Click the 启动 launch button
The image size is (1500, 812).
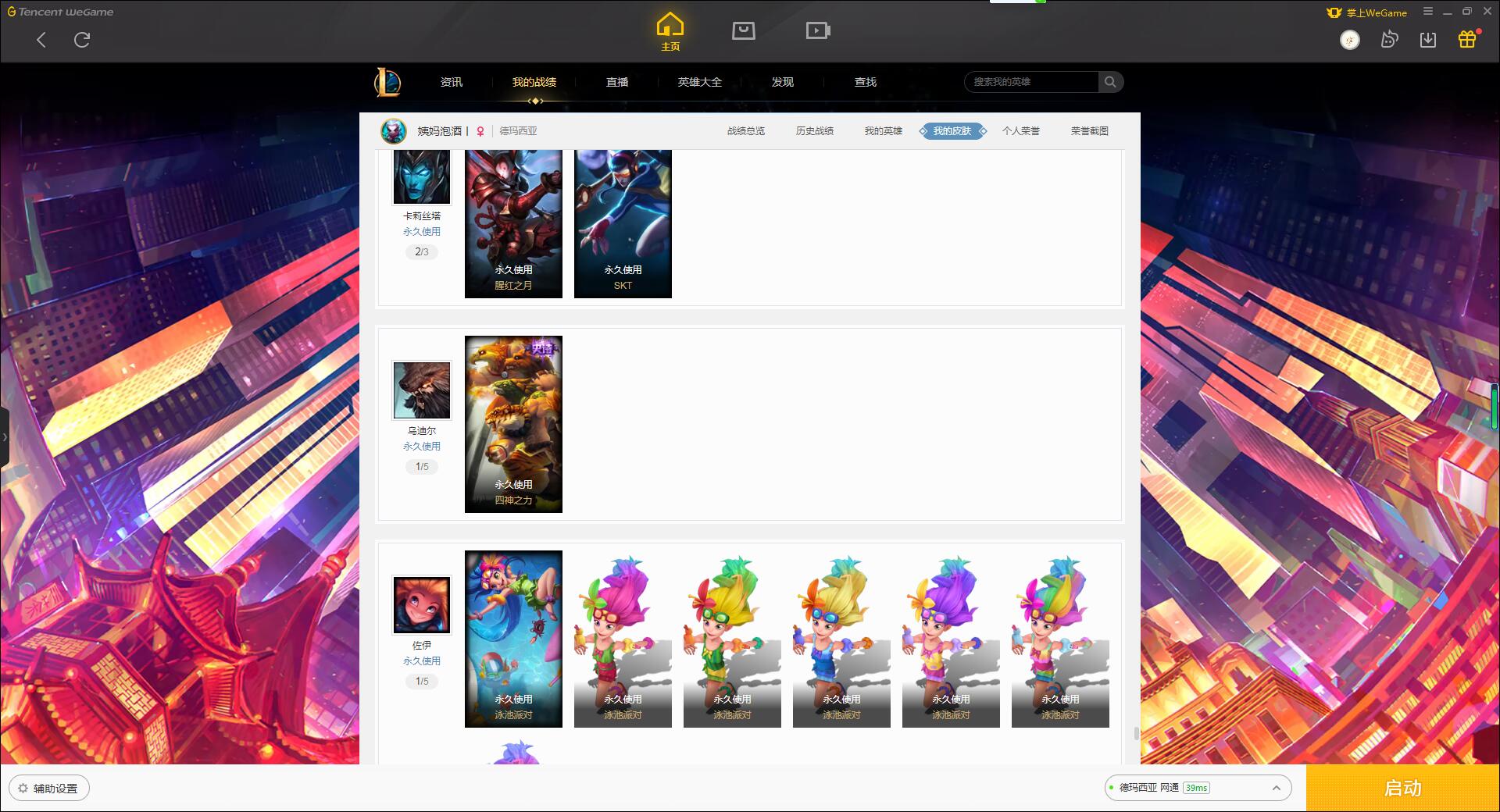(1402, 789)
